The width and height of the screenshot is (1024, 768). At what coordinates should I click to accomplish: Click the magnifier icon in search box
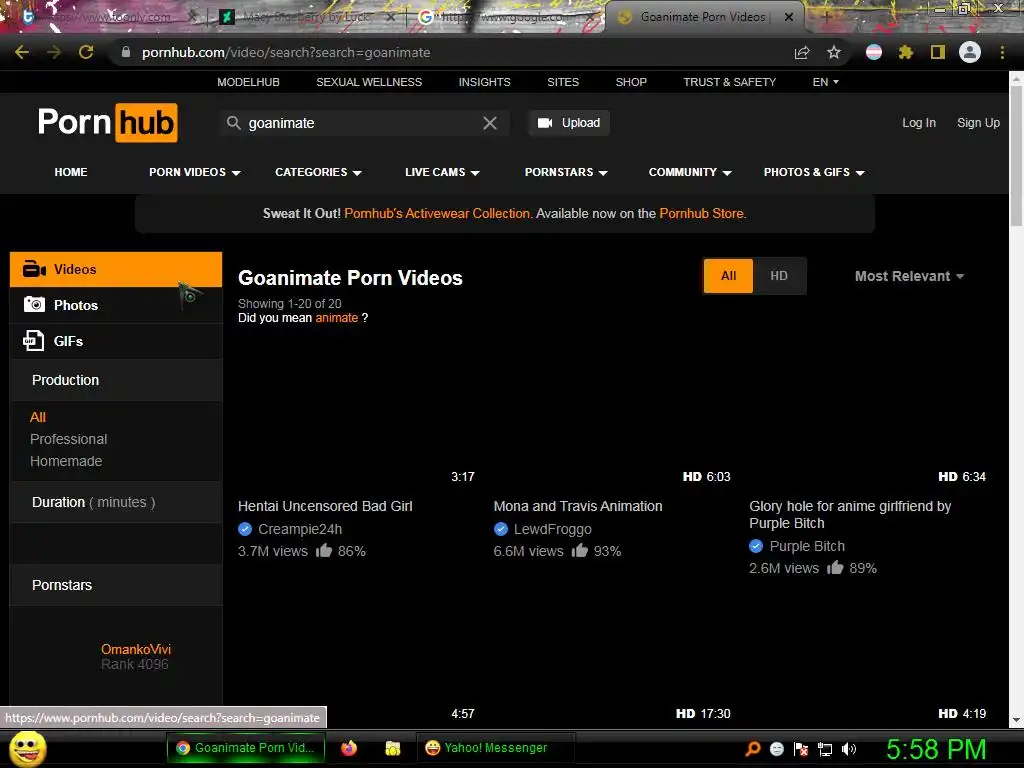point(233,123)
